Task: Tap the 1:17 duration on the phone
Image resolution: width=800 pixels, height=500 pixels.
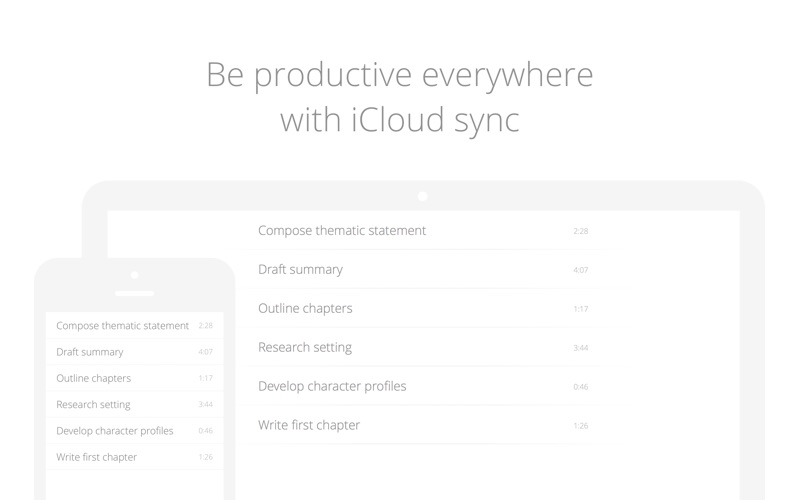Action: pyautogui.click(x=206, y=378)
